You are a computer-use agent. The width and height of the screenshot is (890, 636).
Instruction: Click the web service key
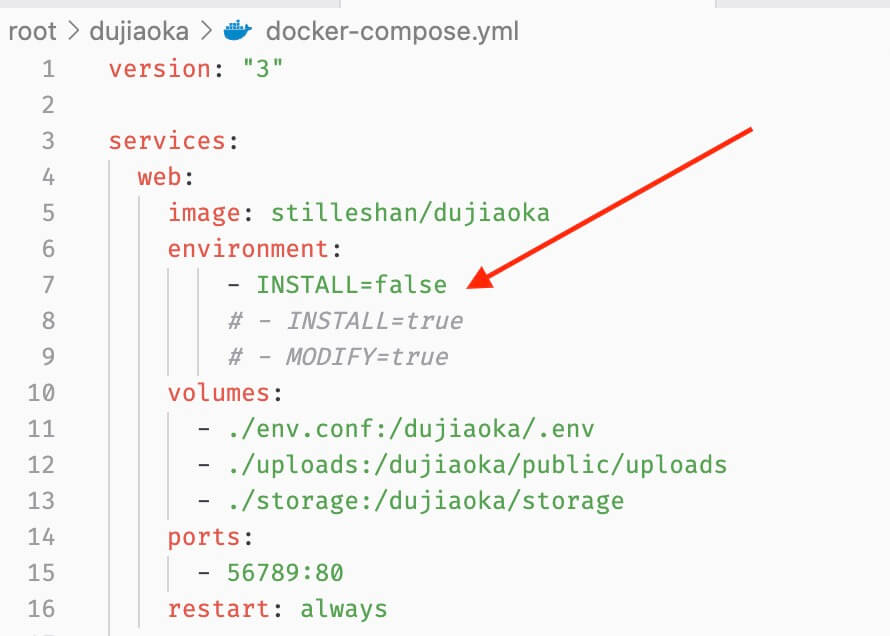(159, 177)
